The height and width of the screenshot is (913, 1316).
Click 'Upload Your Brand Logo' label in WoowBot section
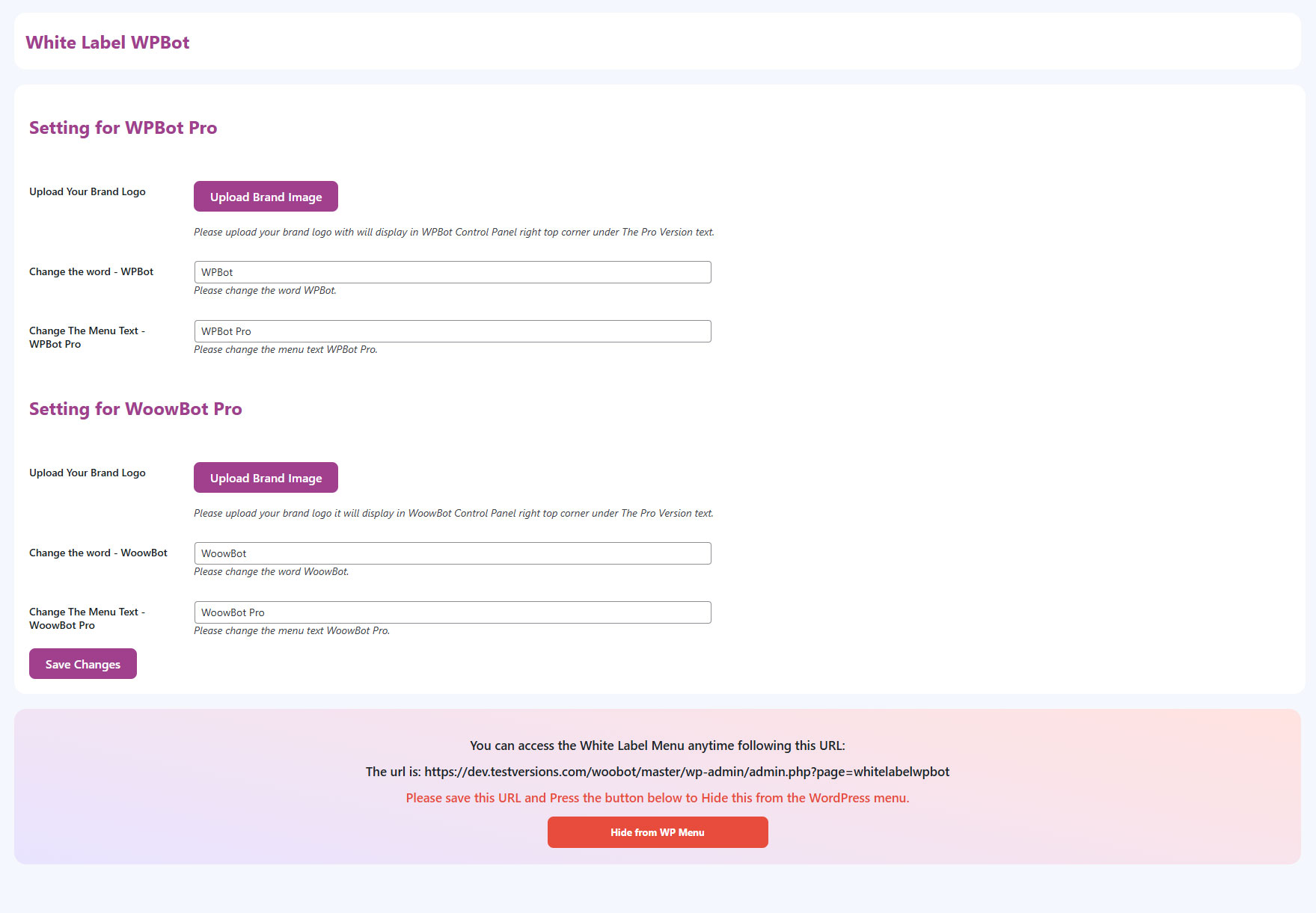pyautogui.click(x=88, y=473)
